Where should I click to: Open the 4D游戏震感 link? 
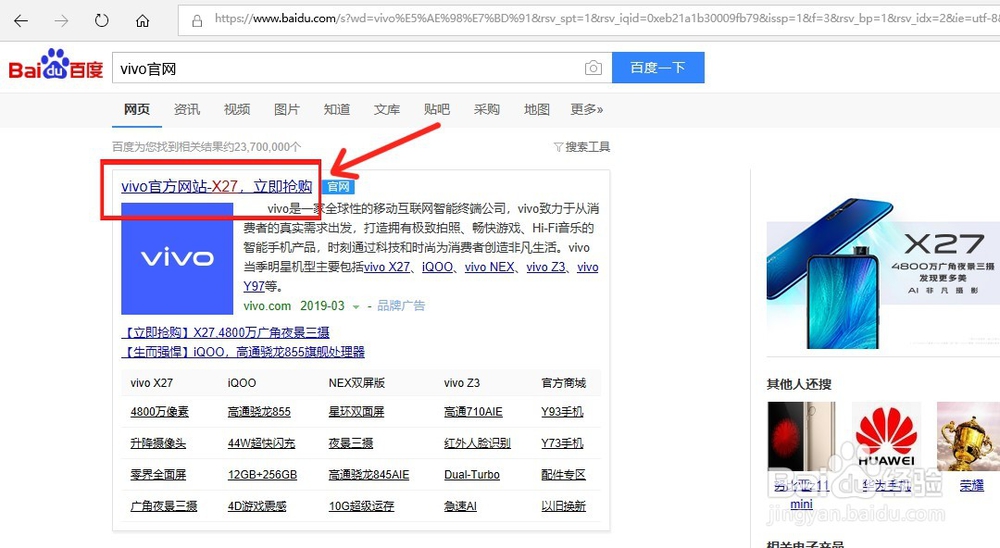pos(257,506)
